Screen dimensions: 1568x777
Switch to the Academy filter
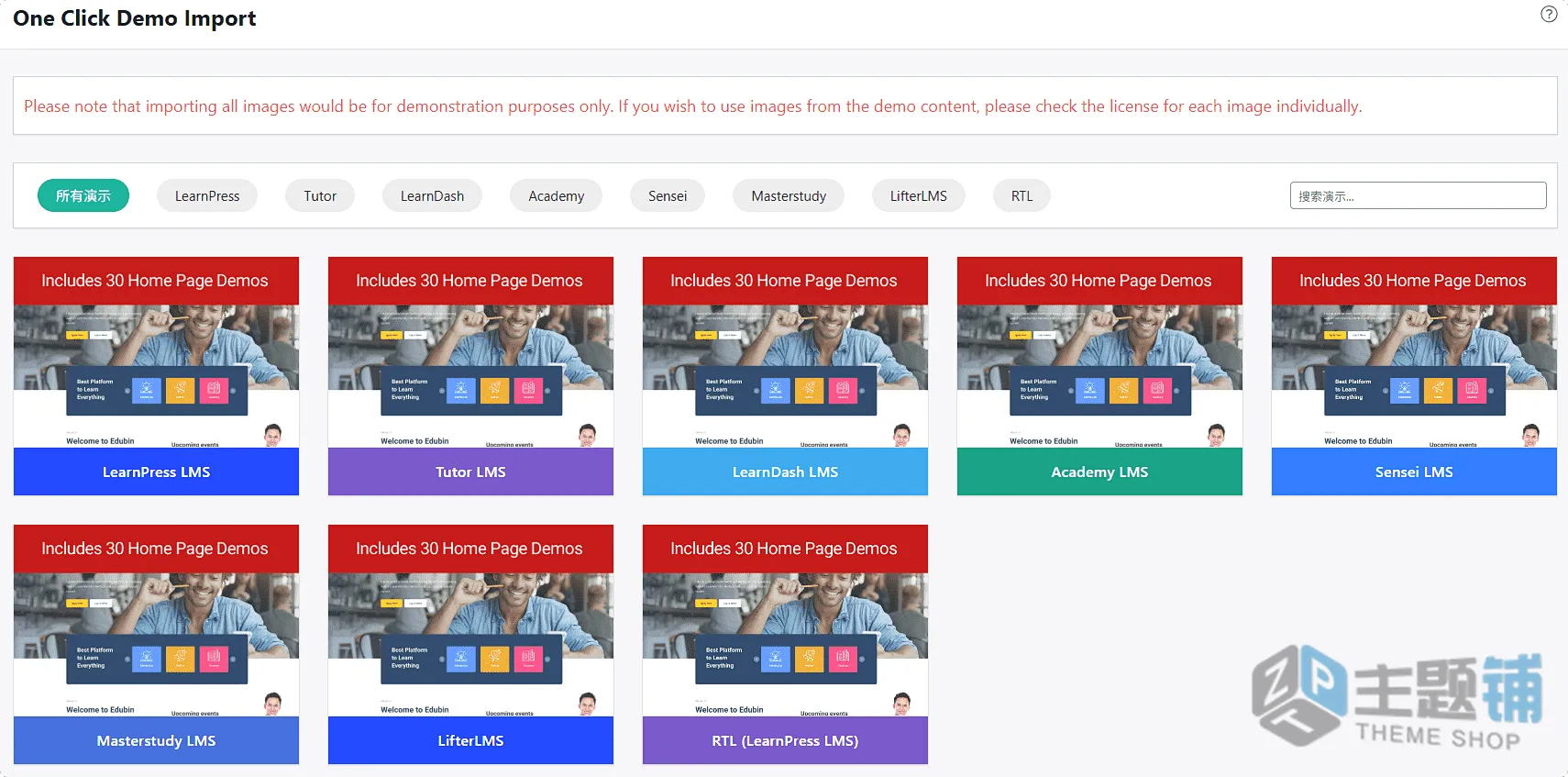pyautogui.click(x=556, y=195)
